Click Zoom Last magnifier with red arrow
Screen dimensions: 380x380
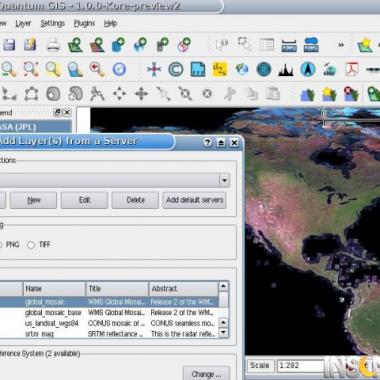point(97,69)
